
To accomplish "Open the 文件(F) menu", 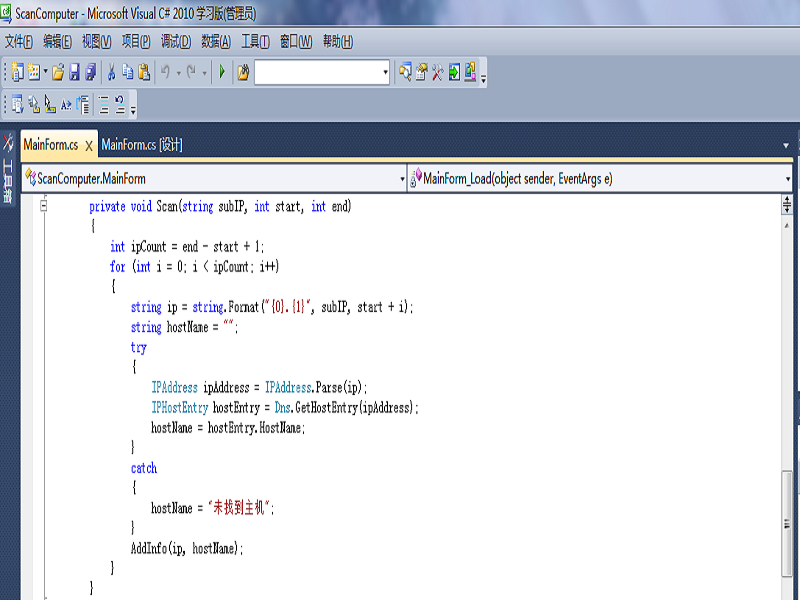I will tap(19, 41).
